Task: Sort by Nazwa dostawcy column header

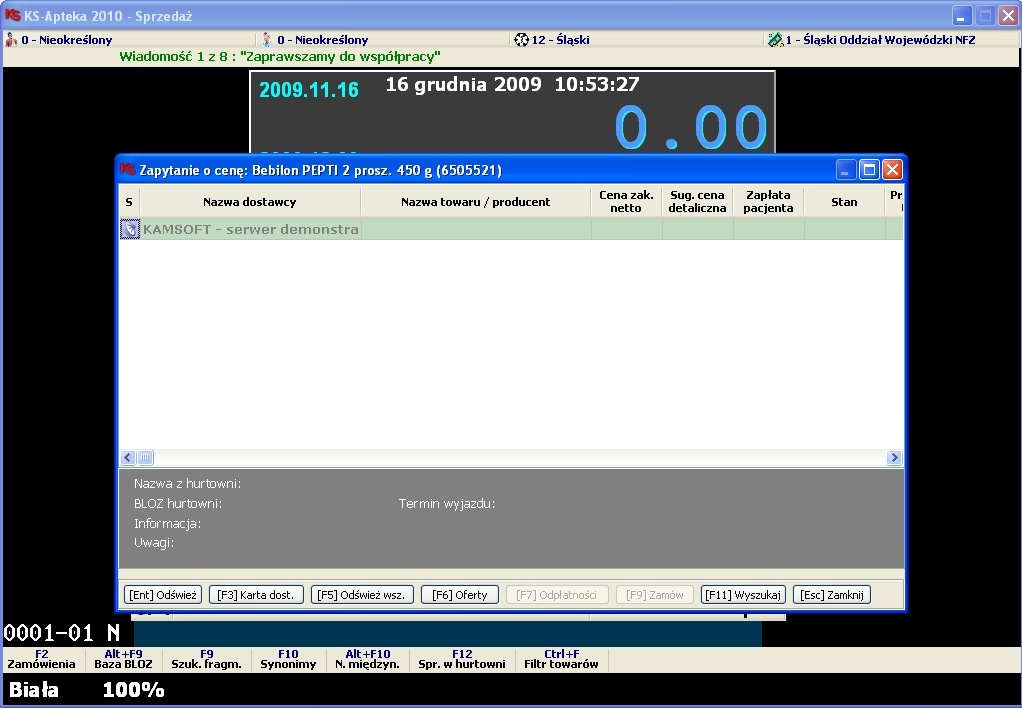Action: (250, 202)
